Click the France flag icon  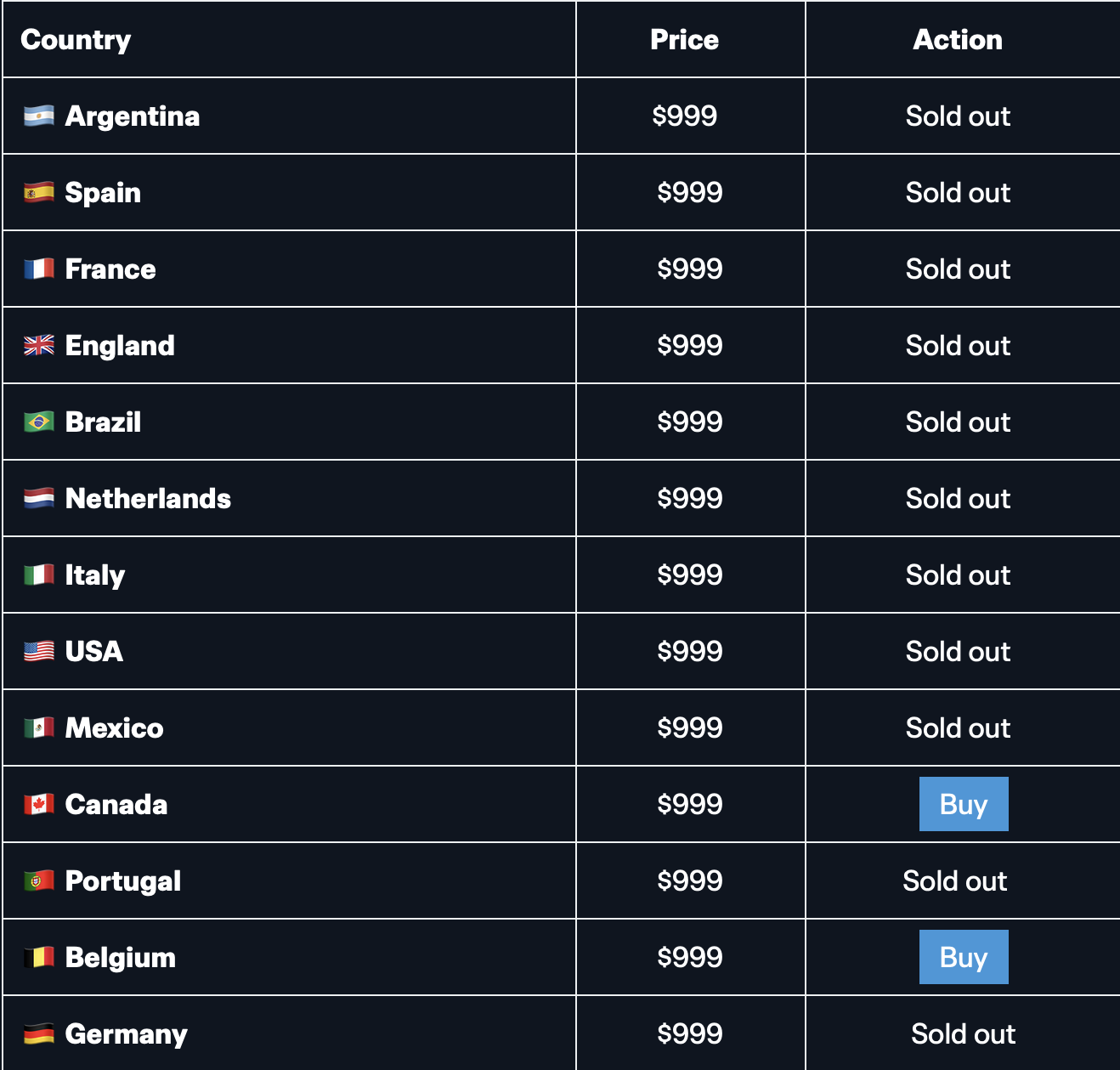[39, 269]
